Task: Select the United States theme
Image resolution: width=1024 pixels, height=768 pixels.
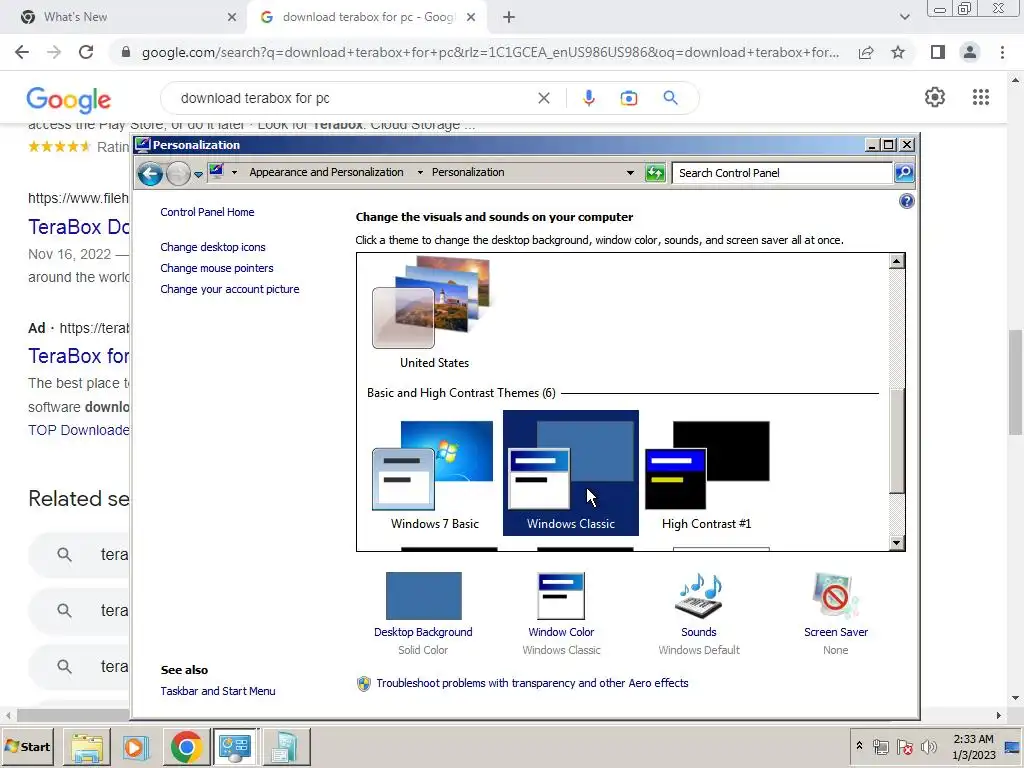Action: [434, 313]
